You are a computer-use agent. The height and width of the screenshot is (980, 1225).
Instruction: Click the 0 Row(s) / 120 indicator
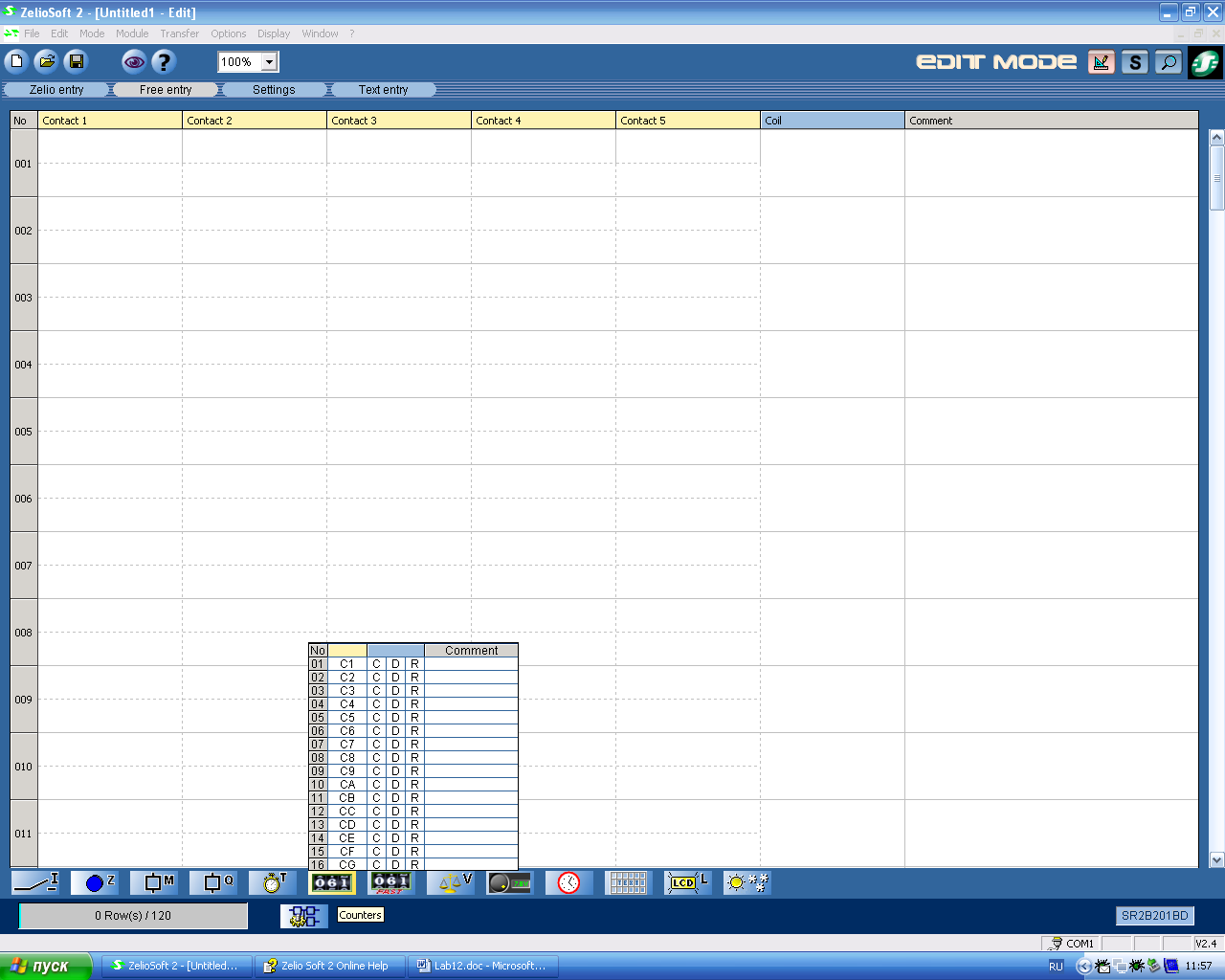point(133,916)
